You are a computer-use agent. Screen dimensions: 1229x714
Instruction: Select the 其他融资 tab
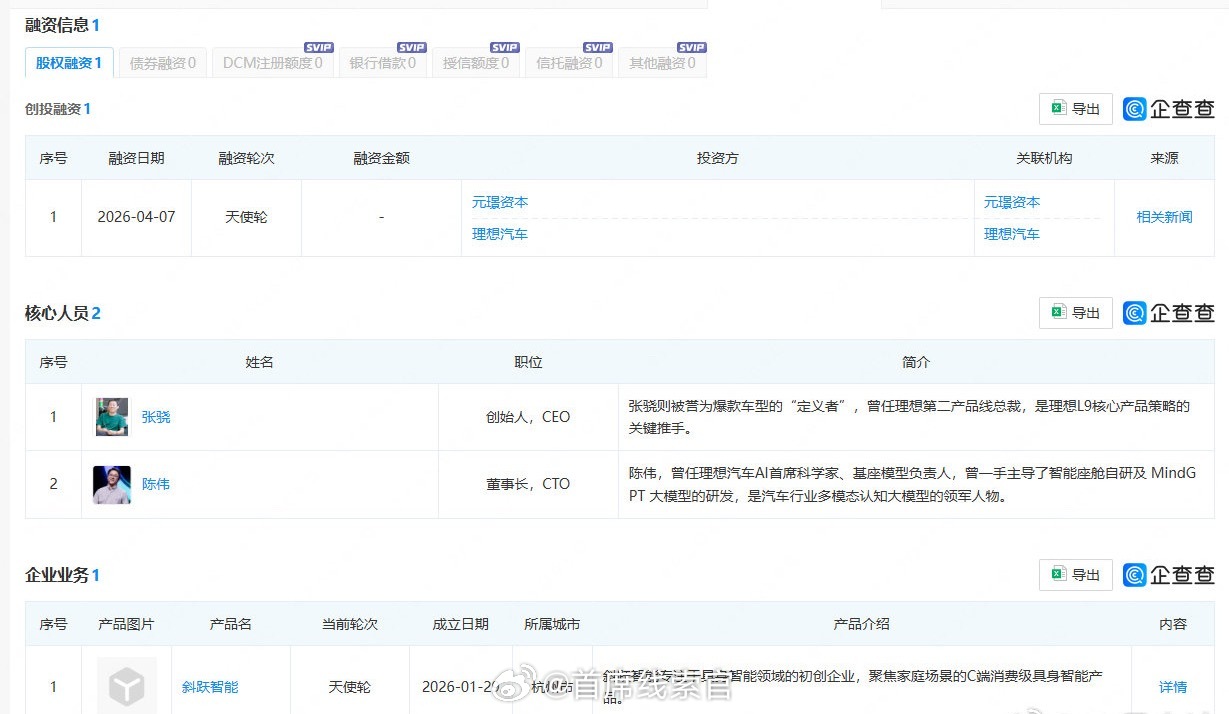point(662,63)
